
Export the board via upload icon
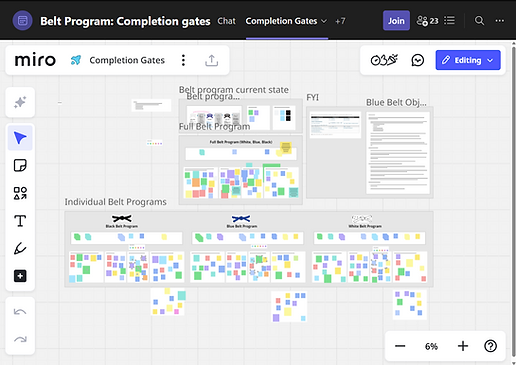pyautogui.click(x=211, y=60)
